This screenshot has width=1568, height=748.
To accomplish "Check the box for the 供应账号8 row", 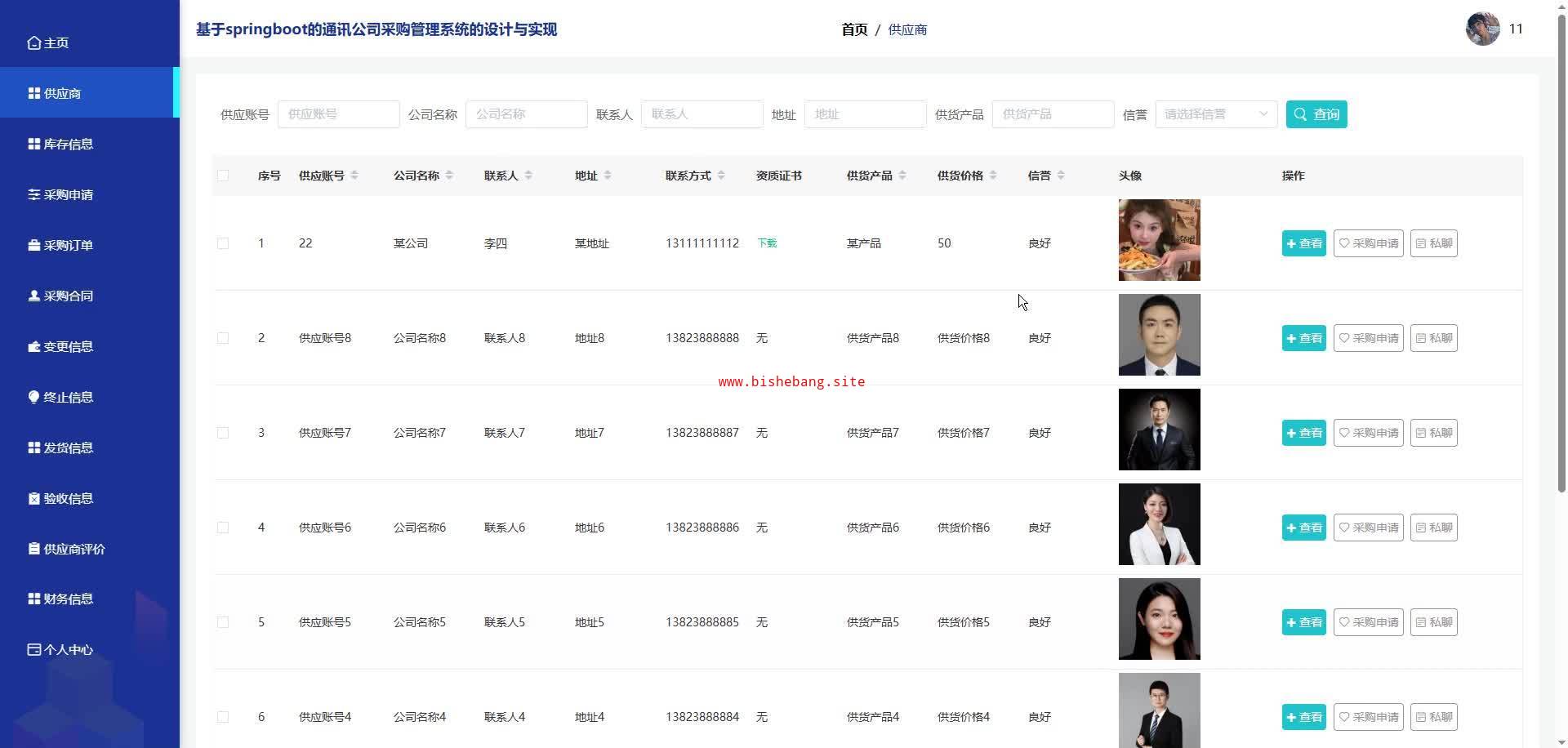I will 223,338.
